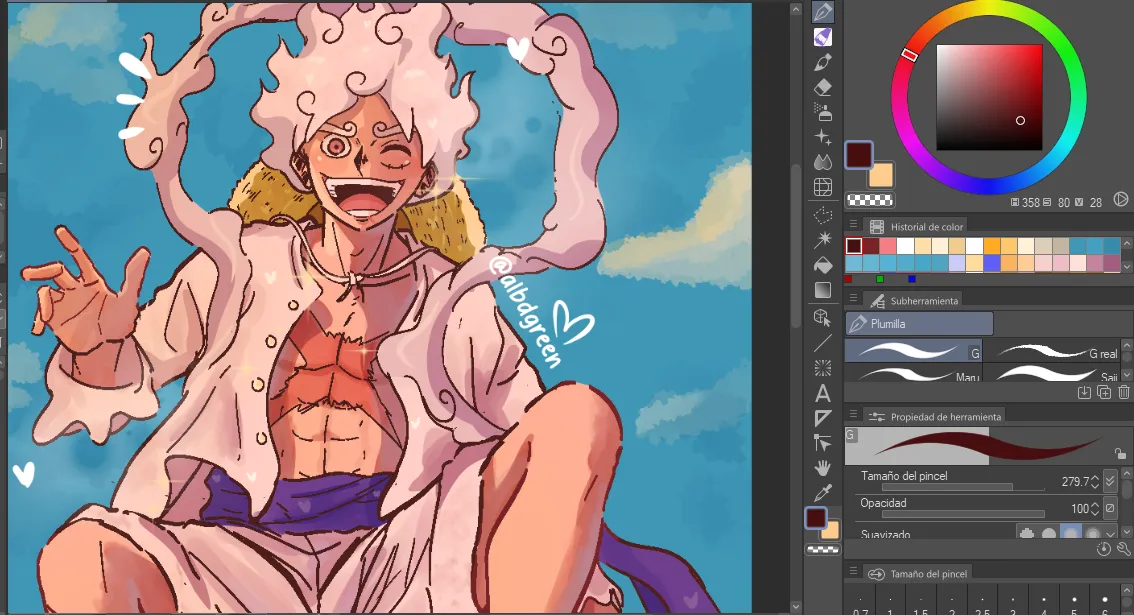This screenshot has width=1134, height=615.
Task: Select the Decoration sparkle tool
Action: 822,137
